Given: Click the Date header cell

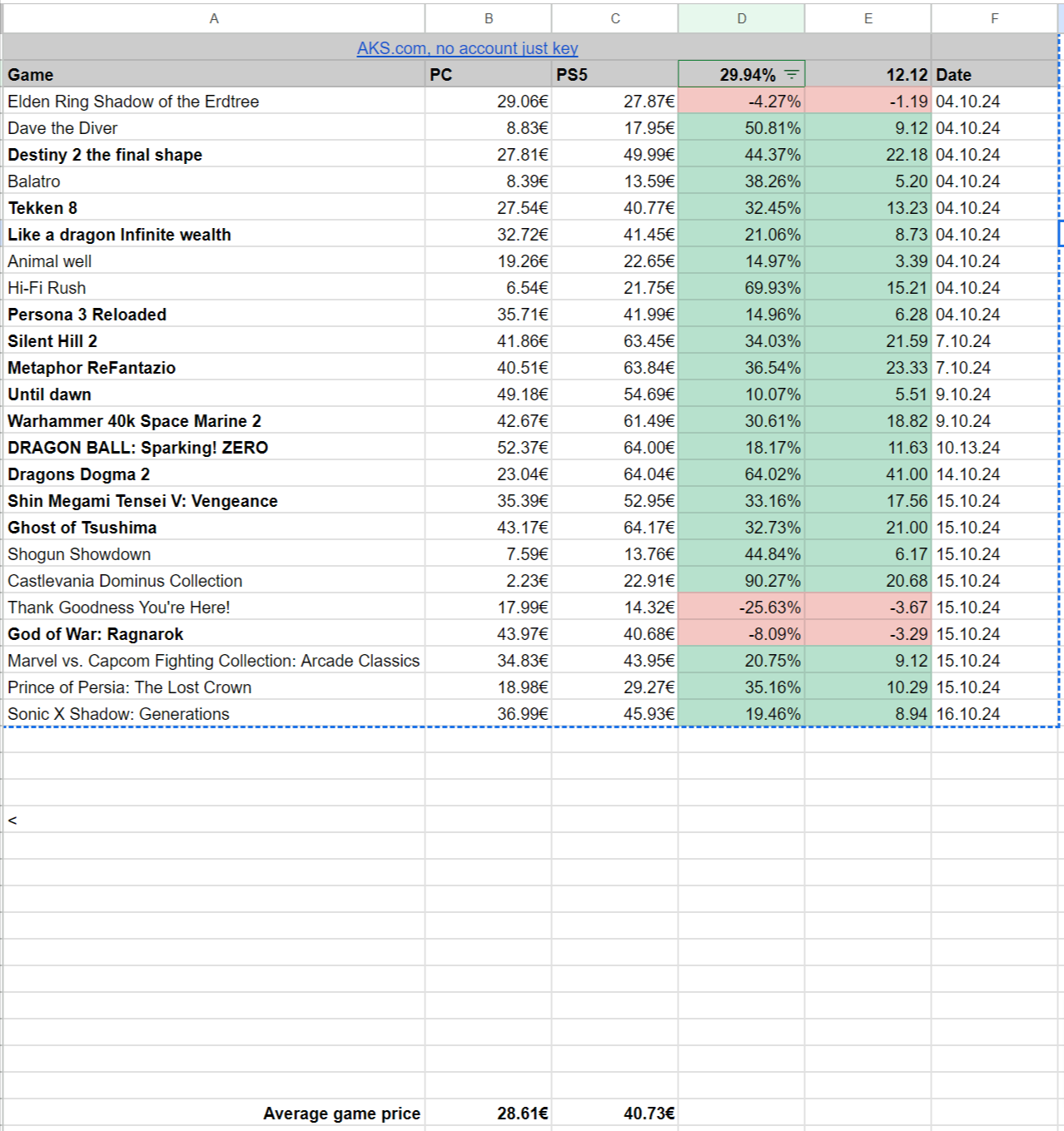Looking at the screenshot, I should (x=995, y=75).
